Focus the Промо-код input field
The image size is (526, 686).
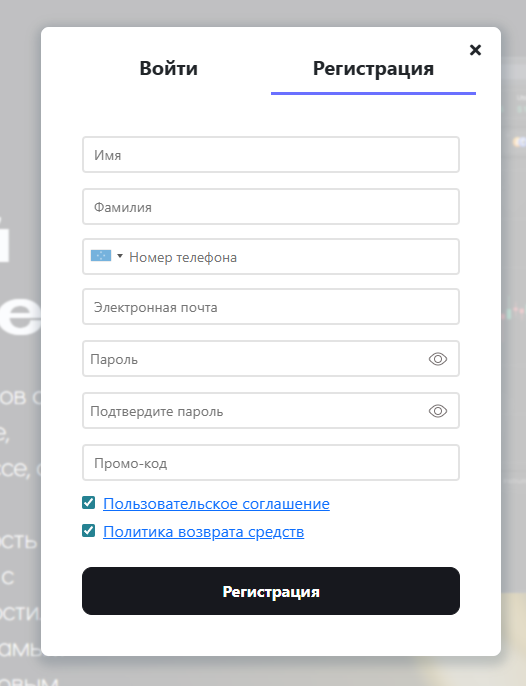coord(271,463)
